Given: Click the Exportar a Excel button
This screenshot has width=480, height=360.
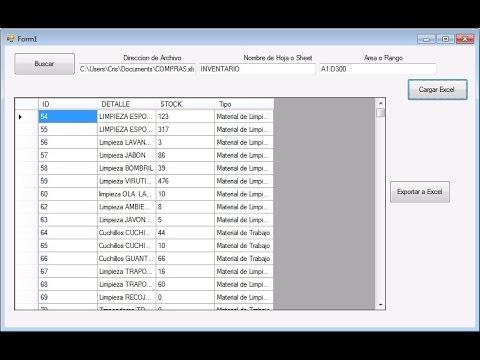Looking at the screenshot, I should pos(420,192).
